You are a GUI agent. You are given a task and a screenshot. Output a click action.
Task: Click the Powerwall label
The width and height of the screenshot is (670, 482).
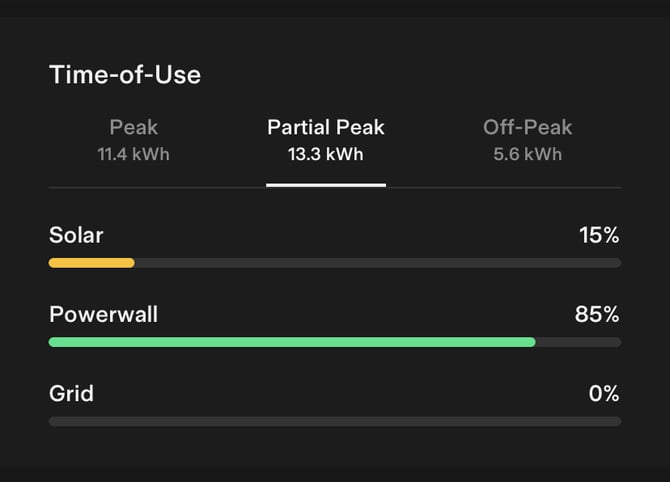coord(103,315)
